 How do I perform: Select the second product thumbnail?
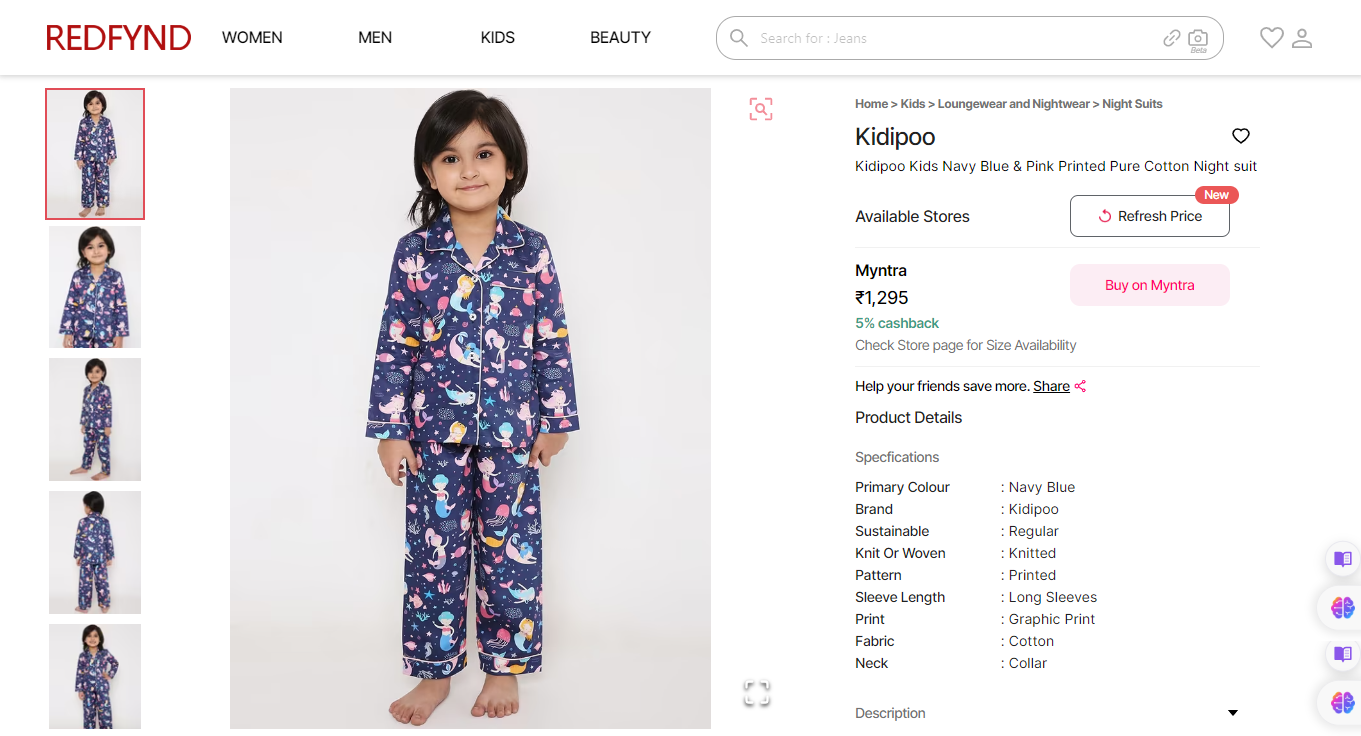(x=95, y=287)
